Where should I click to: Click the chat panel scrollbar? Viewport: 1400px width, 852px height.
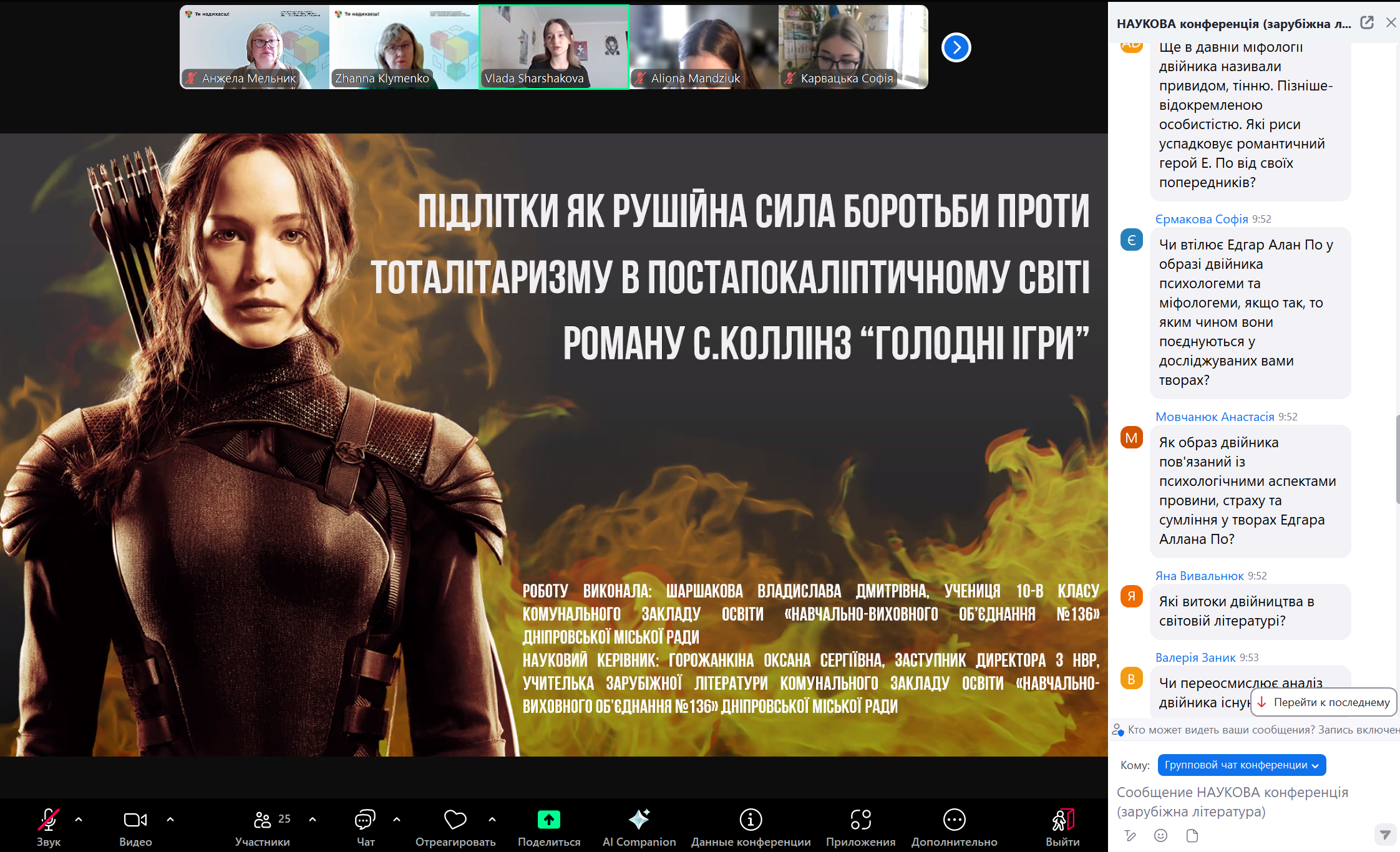click(1398, 459)
